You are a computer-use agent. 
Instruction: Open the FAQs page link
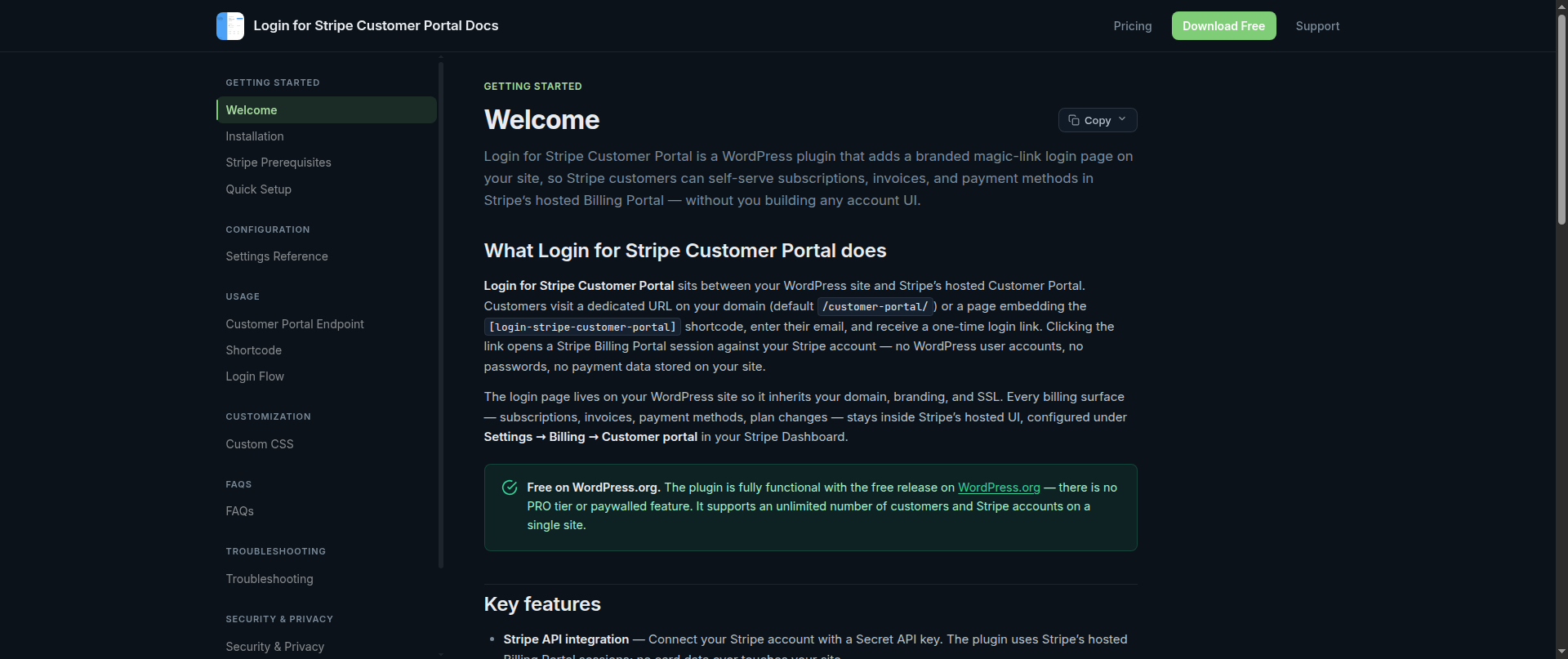click(239, 511)
